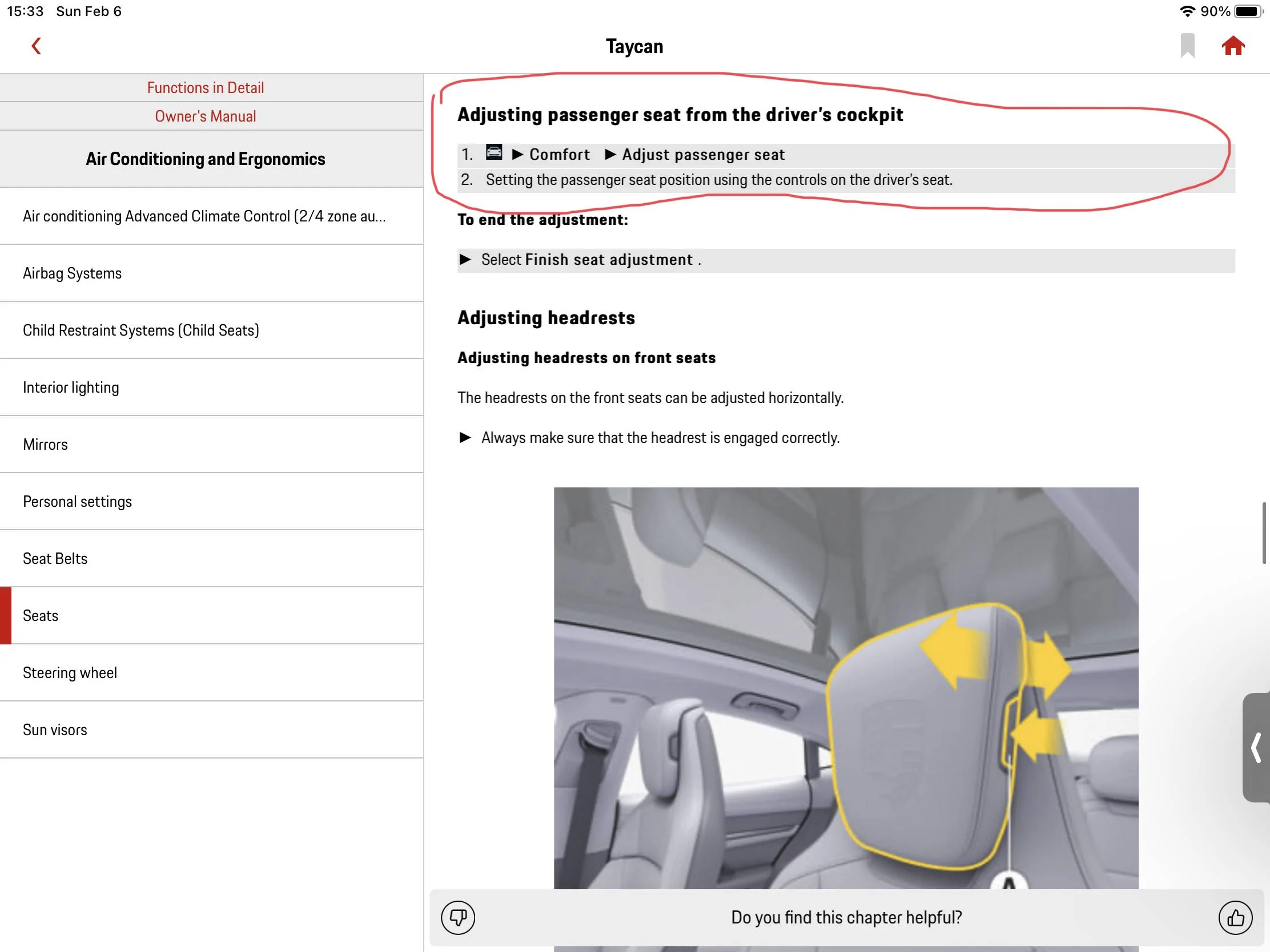1270x952 pixels.
Task: Tap thumbs up feedback icon
Action: (x=1235, y=918)
